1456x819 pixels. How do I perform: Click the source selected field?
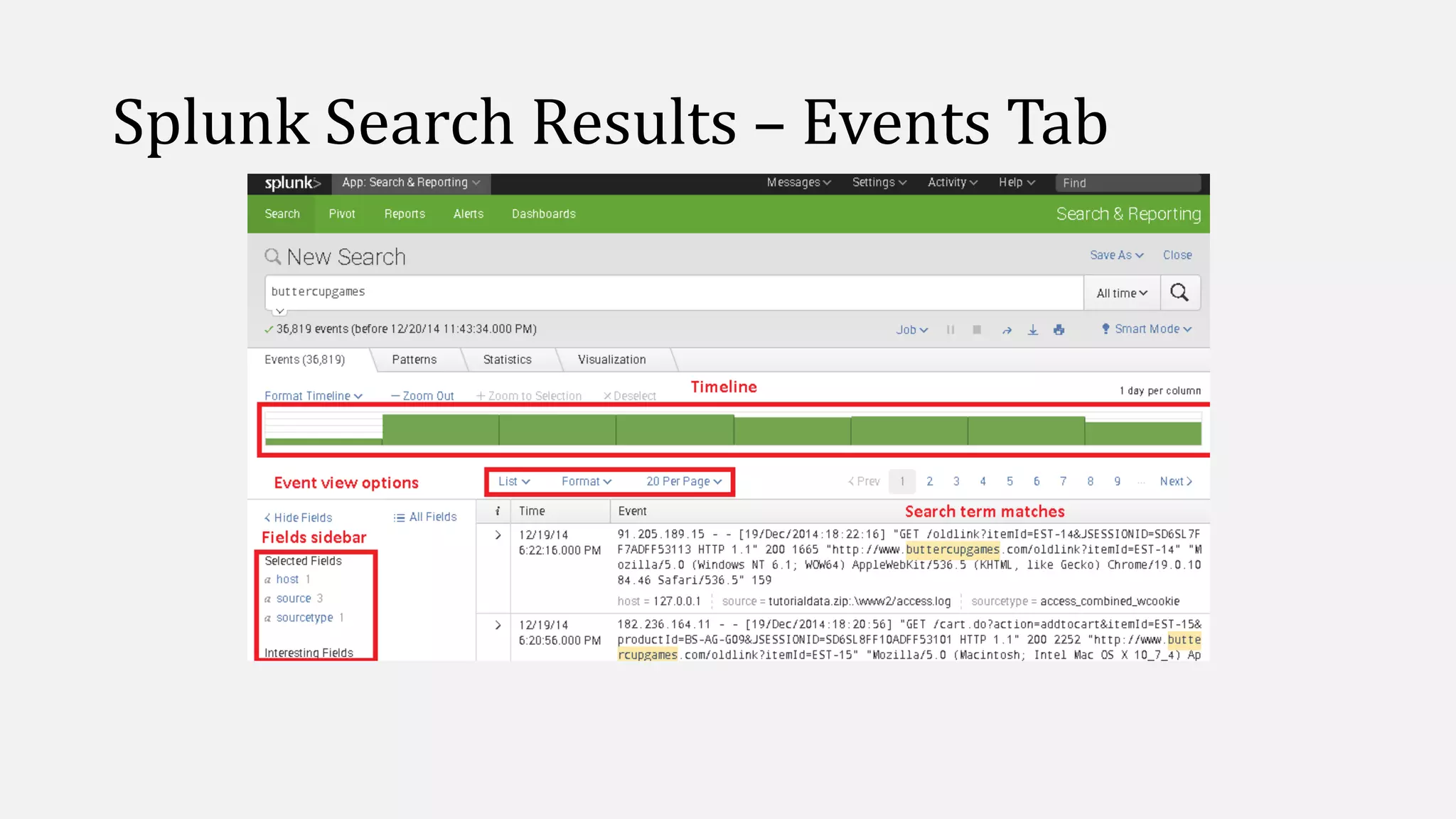tap(294, 599)
